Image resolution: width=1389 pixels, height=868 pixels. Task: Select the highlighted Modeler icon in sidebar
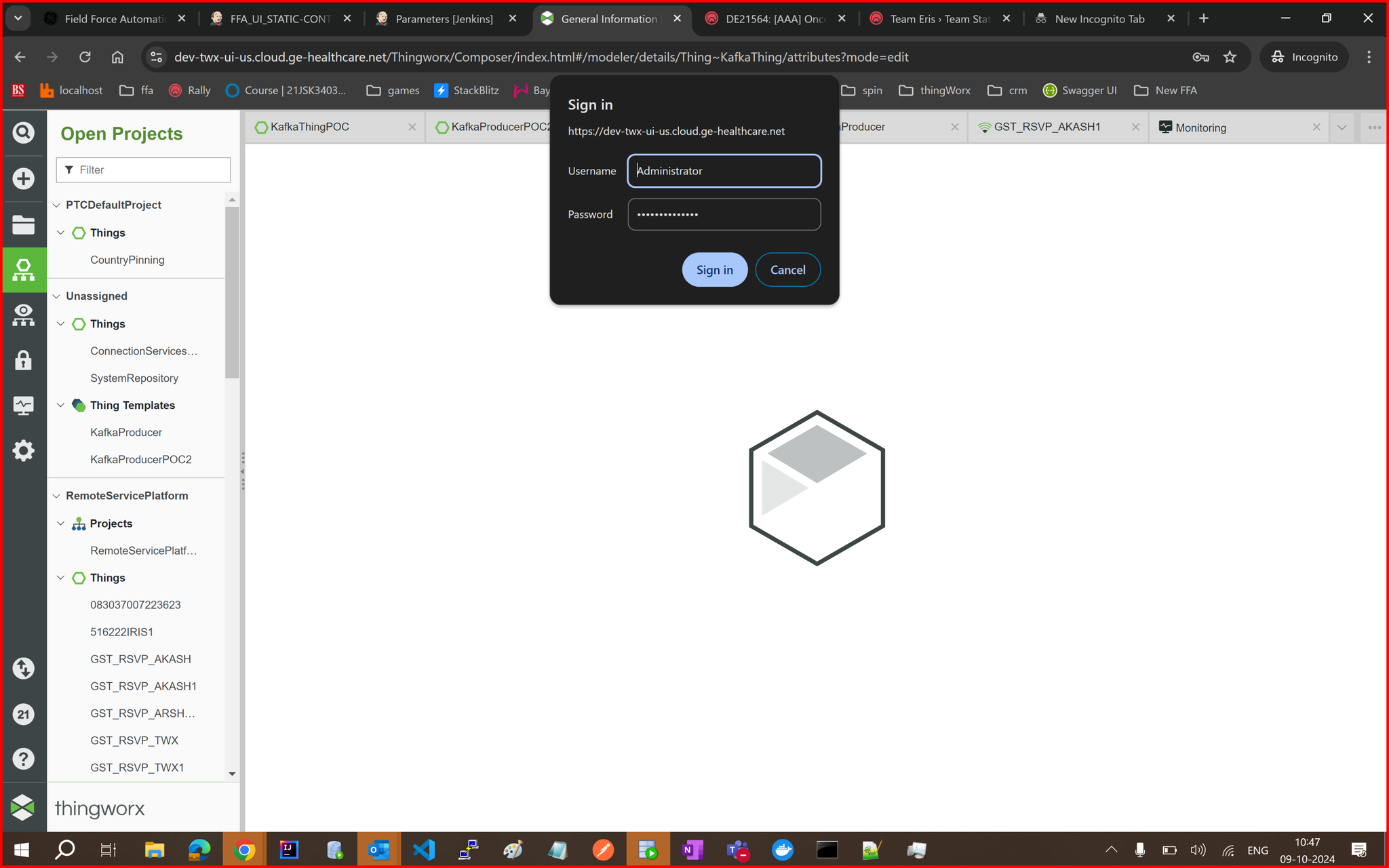24,270
